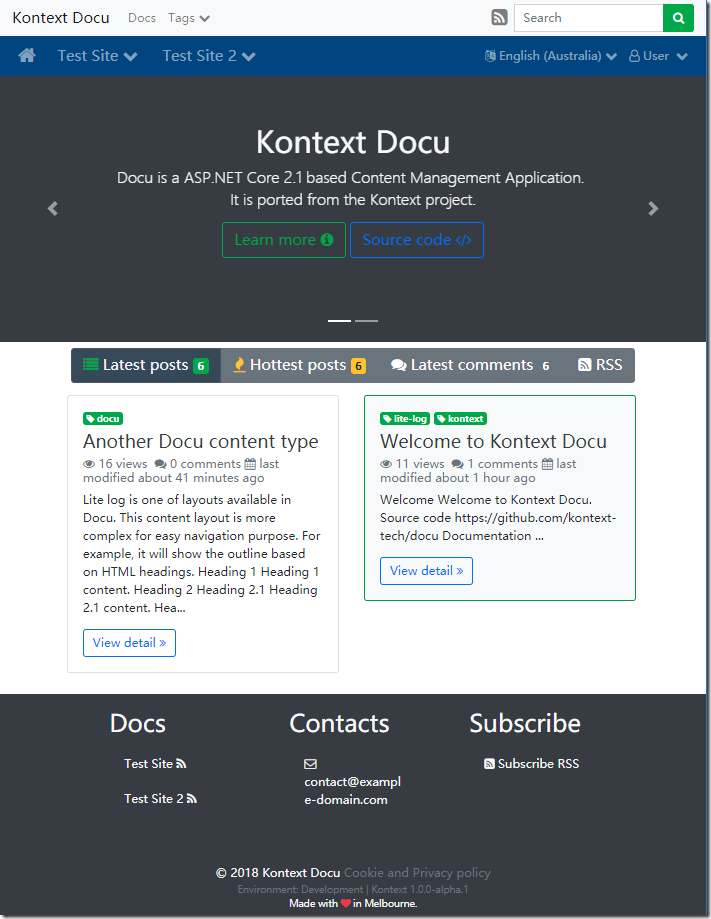Screen dimensions: 711x919
Task: Open the Cookie and Privacy policy link
Action: tap(417, 873)
